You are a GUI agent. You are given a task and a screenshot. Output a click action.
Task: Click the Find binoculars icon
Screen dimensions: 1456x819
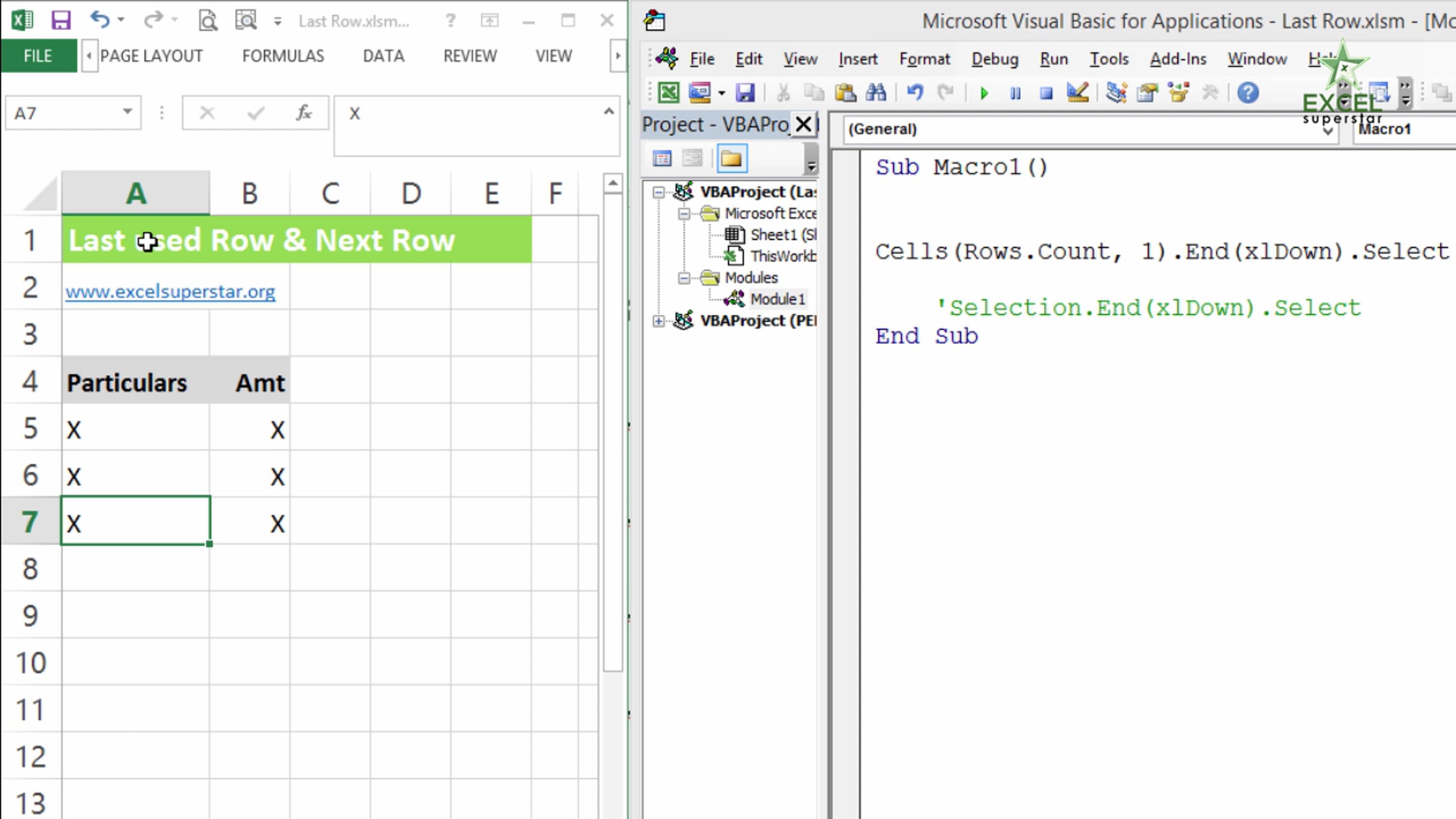click(x=875, y=93)
